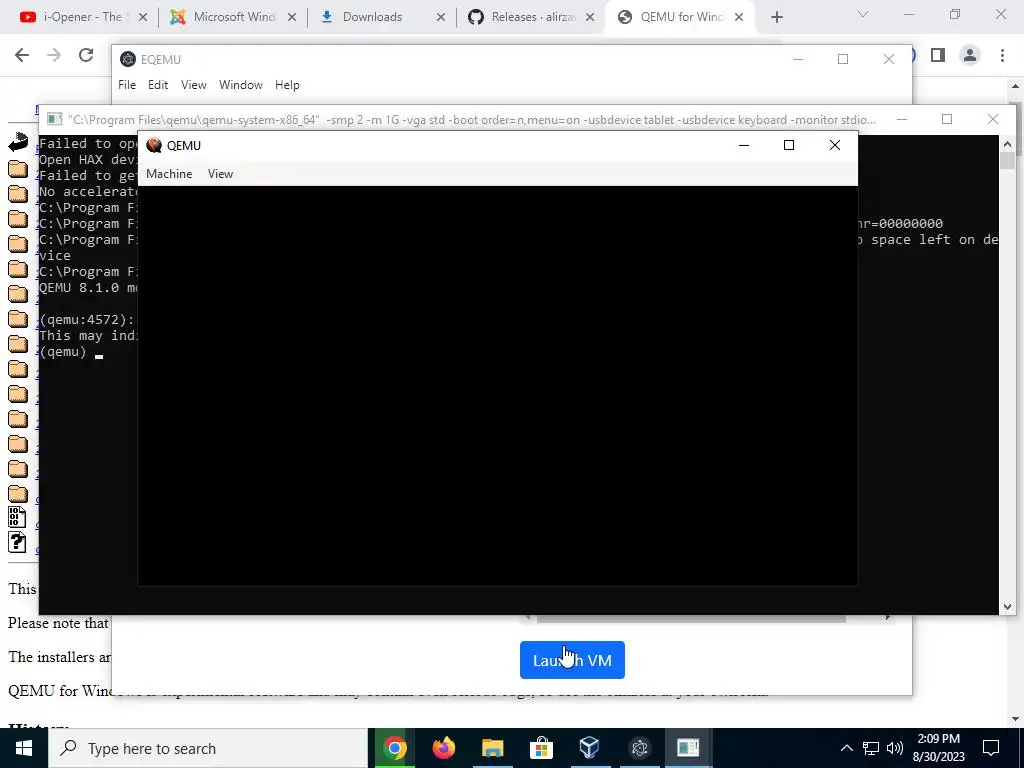Open Microsoft Store from the taskbar
Viewport: 1024px width, 768px height.
541,748
